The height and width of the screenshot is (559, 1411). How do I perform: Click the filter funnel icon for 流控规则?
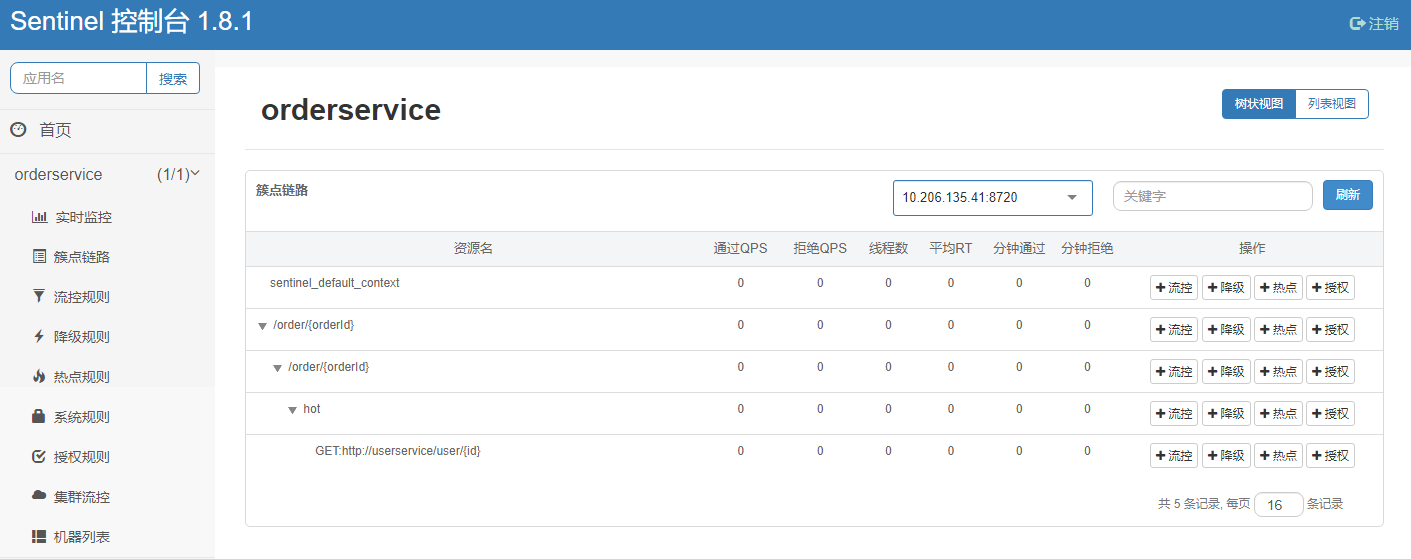tap(39, 296)
